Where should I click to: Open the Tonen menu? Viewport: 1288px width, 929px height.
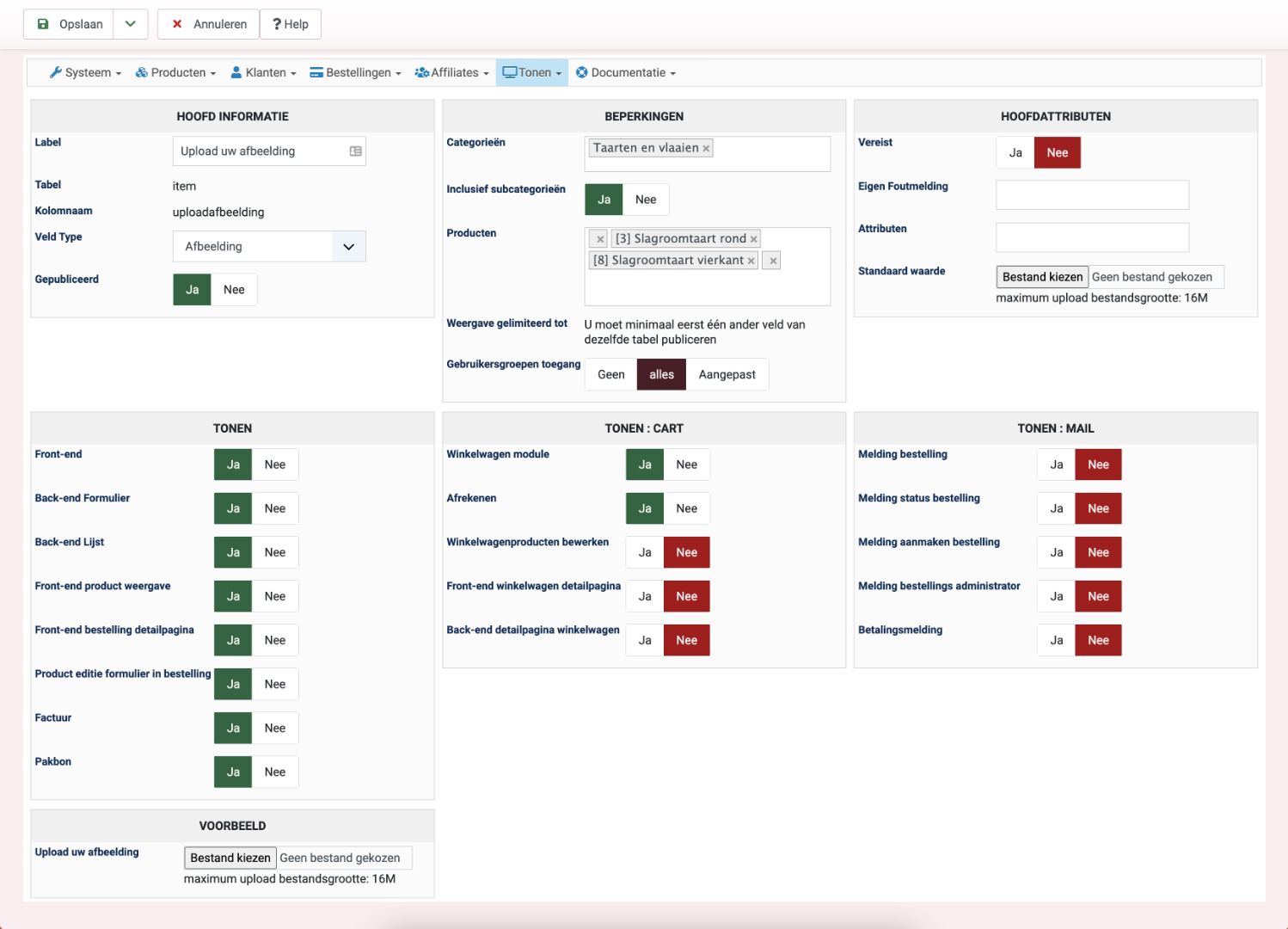point(532,73)
